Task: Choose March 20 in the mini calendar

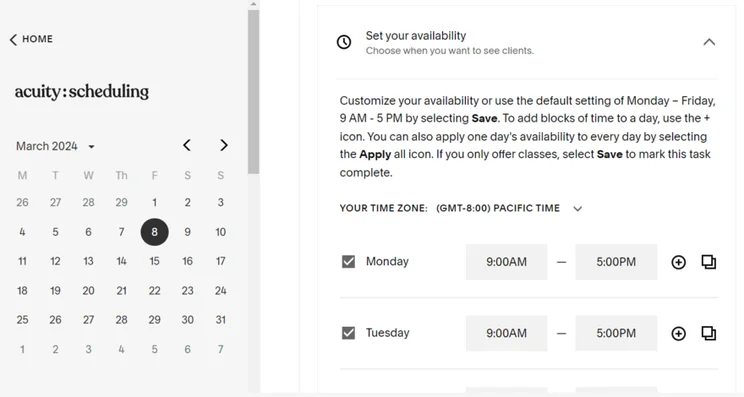Action: pos(88,291)
